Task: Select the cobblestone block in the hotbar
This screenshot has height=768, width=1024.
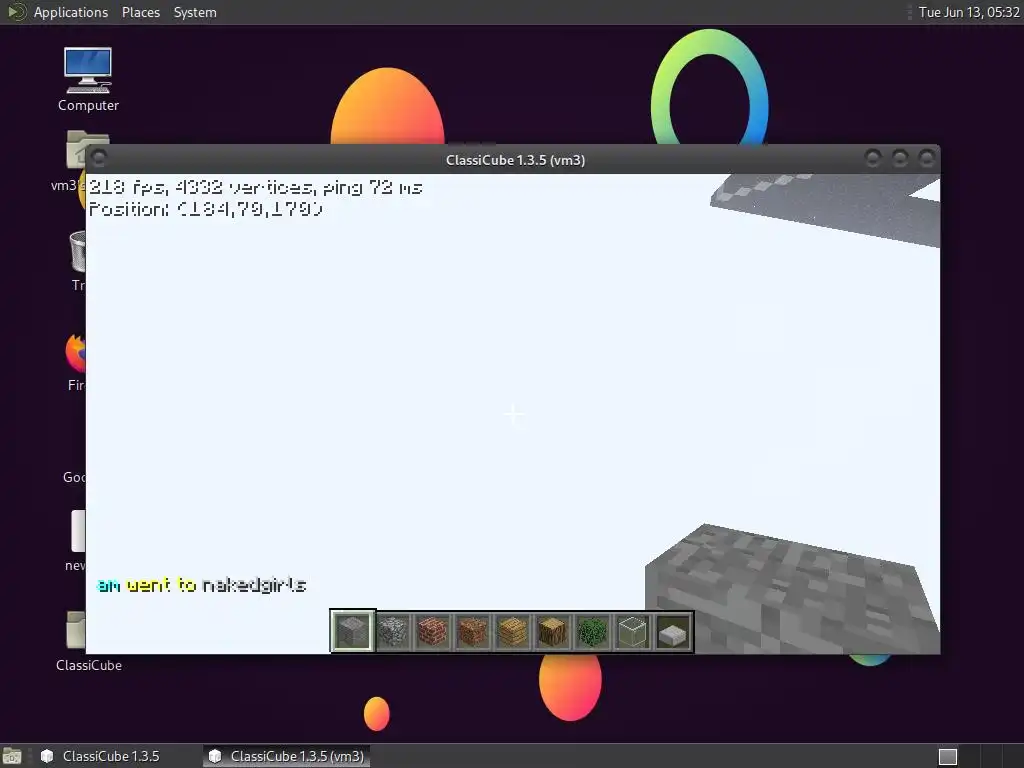Action: (x=392, y=632)
